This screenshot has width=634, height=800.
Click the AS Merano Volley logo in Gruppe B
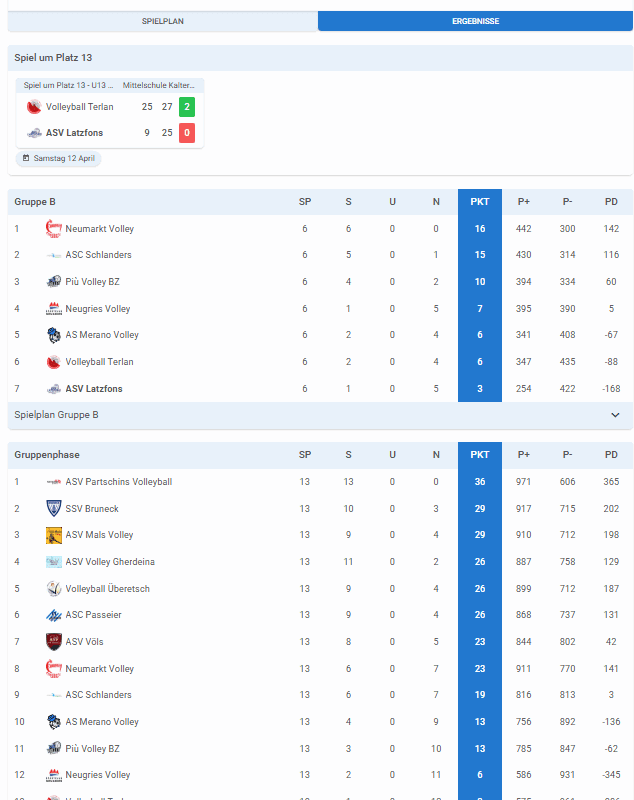coord(54,335)
